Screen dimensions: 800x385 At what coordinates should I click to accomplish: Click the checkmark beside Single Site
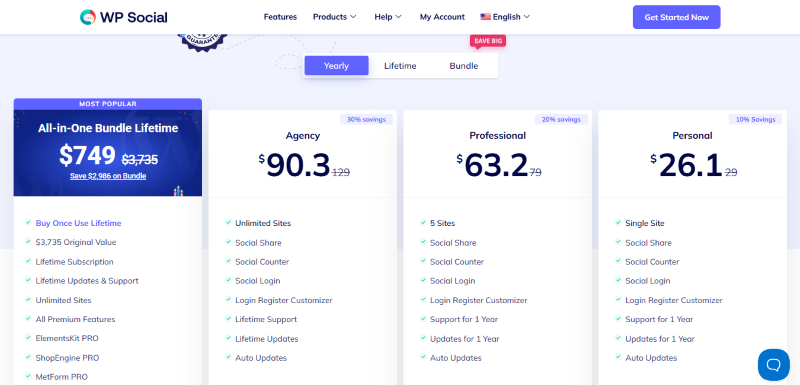pos(618,223)
